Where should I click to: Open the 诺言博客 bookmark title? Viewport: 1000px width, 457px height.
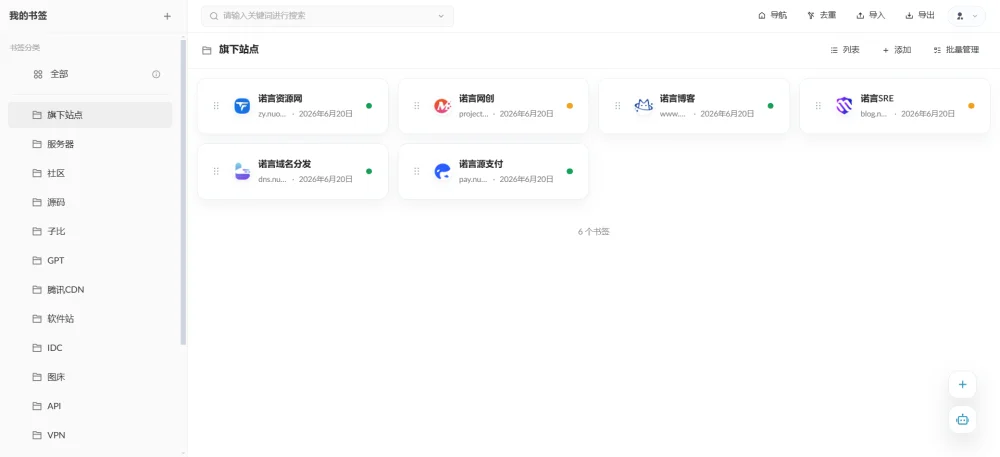pyautogui.click(x=677, y=99)
